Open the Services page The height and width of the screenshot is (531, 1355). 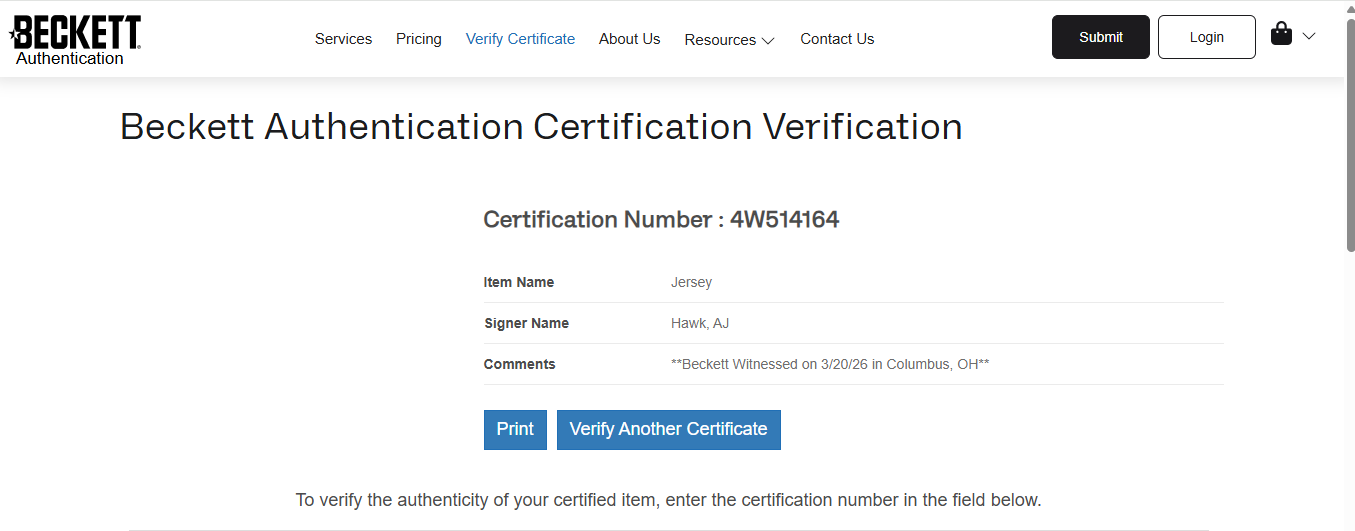(x=343, y=39)
